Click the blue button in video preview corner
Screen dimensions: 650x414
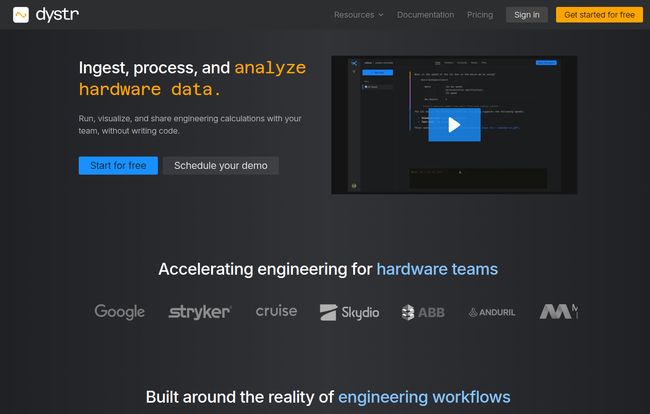pos(545,62)
